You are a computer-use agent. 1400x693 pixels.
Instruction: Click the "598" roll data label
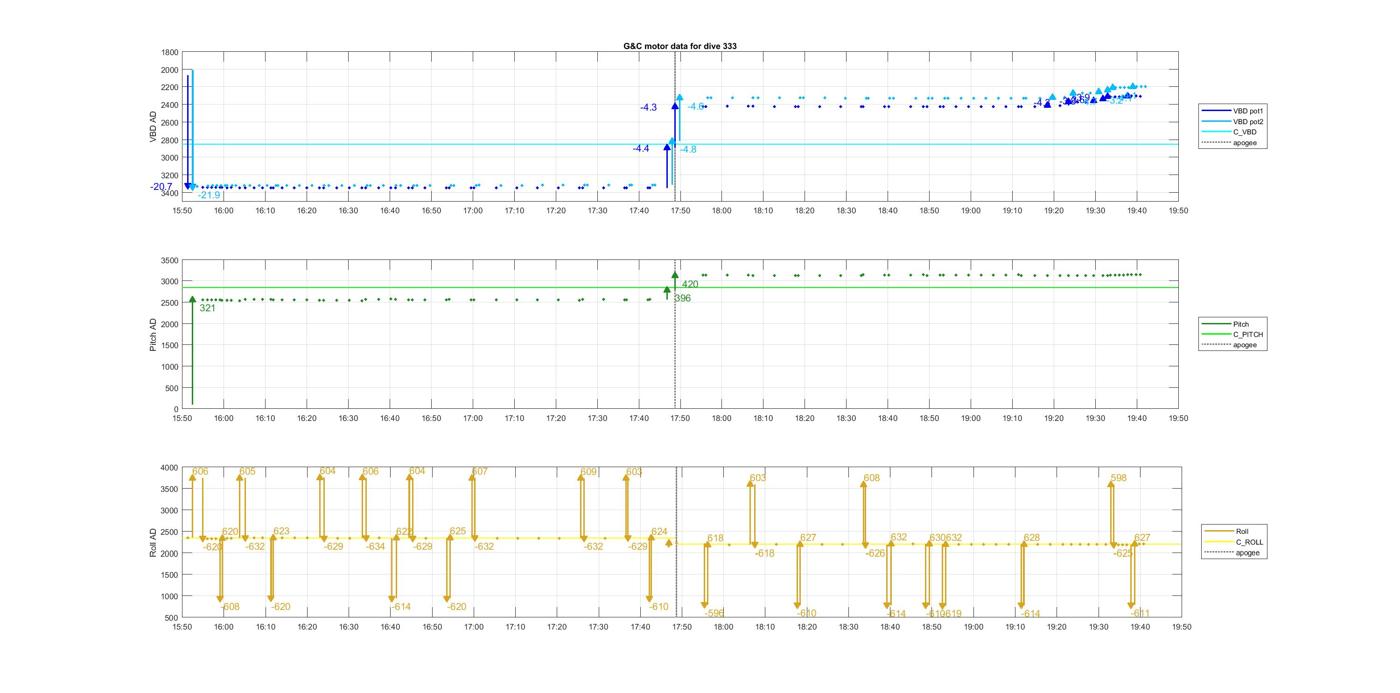click(1118, 478)
